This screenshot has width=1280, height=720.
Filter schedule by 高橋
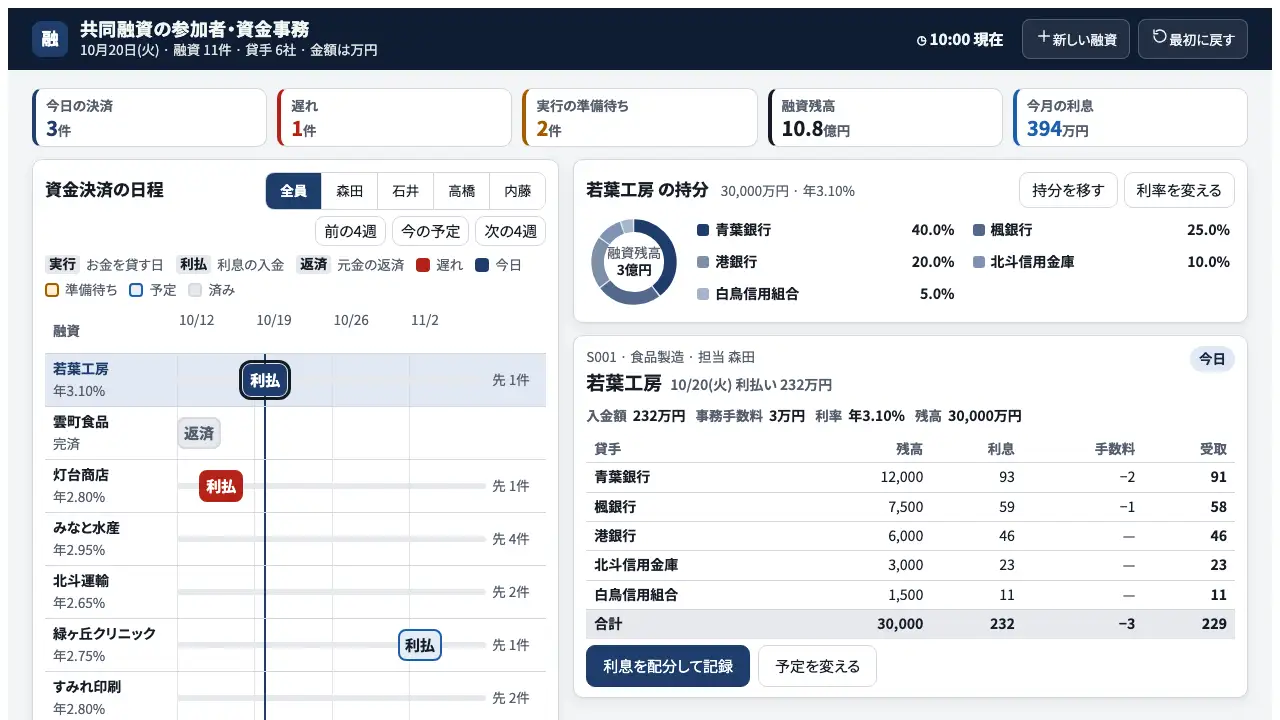[461, 191]
